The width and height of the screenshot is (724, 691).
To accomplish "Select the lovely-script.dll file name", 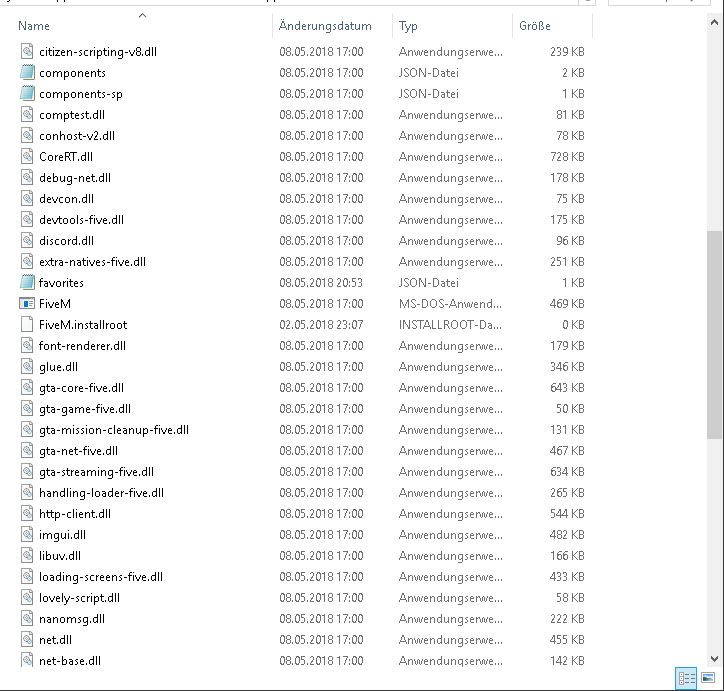I will point(79,598).
